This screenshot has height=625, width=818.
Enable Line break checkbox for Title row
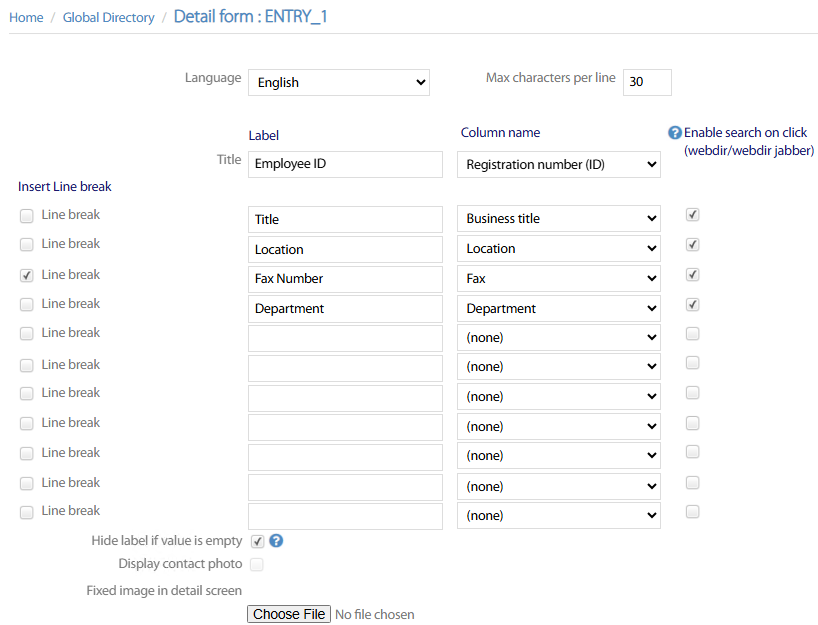(x=27, y=215)
